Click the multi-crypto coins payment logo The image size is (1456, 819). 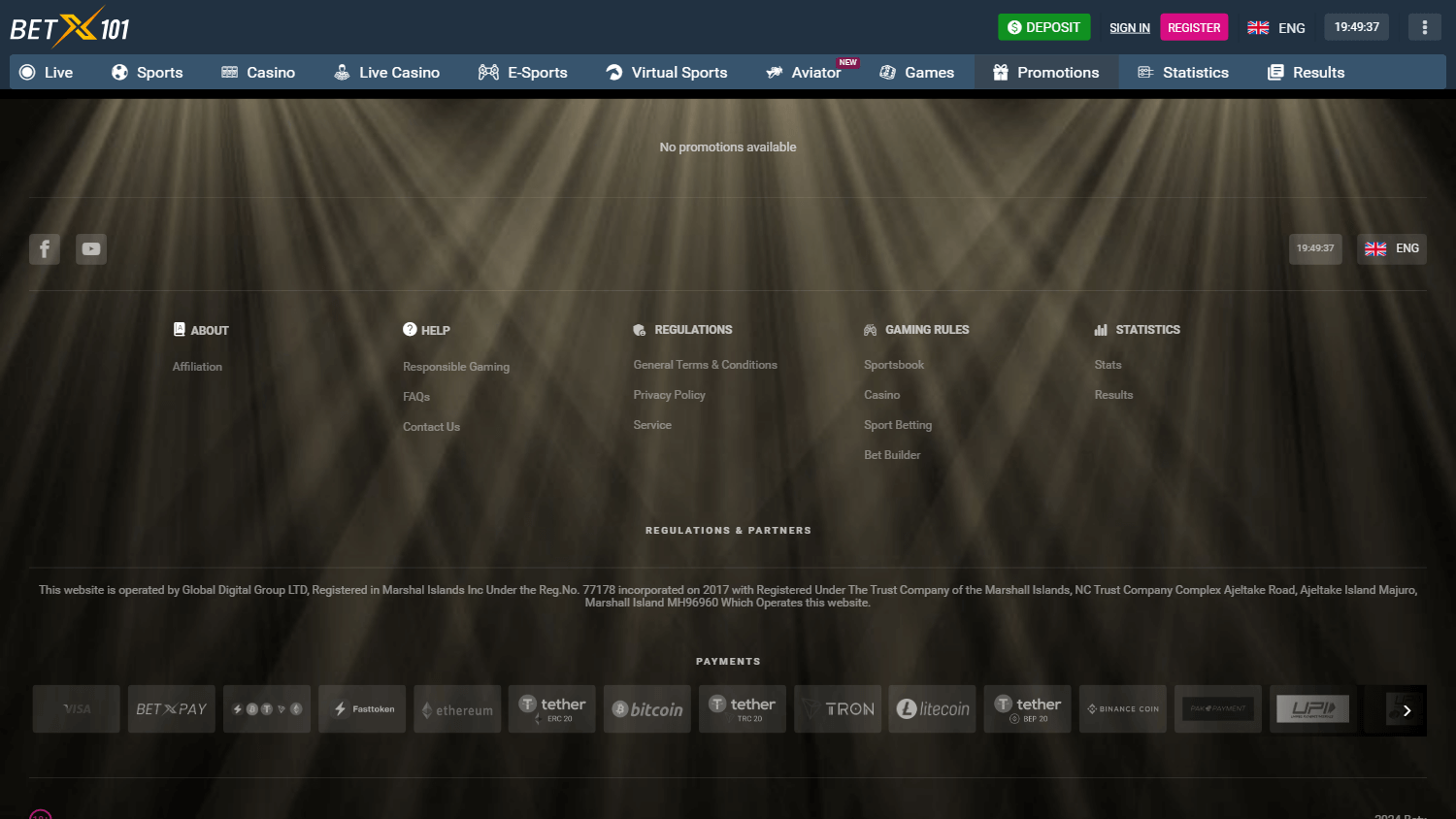pyautogui.click(x=267, y=709)
